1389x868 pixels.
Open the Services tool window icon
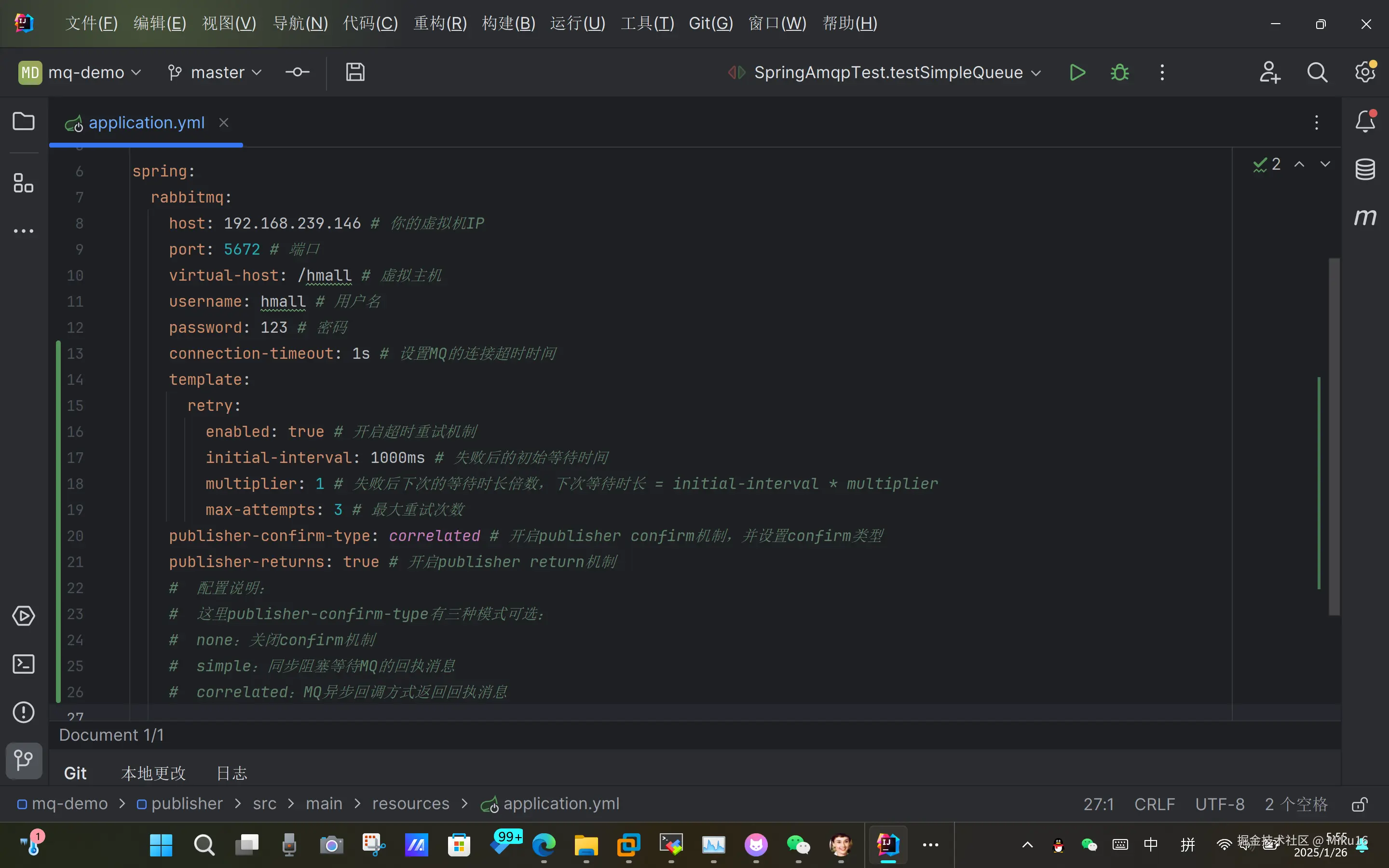click(x=24, y=616)
